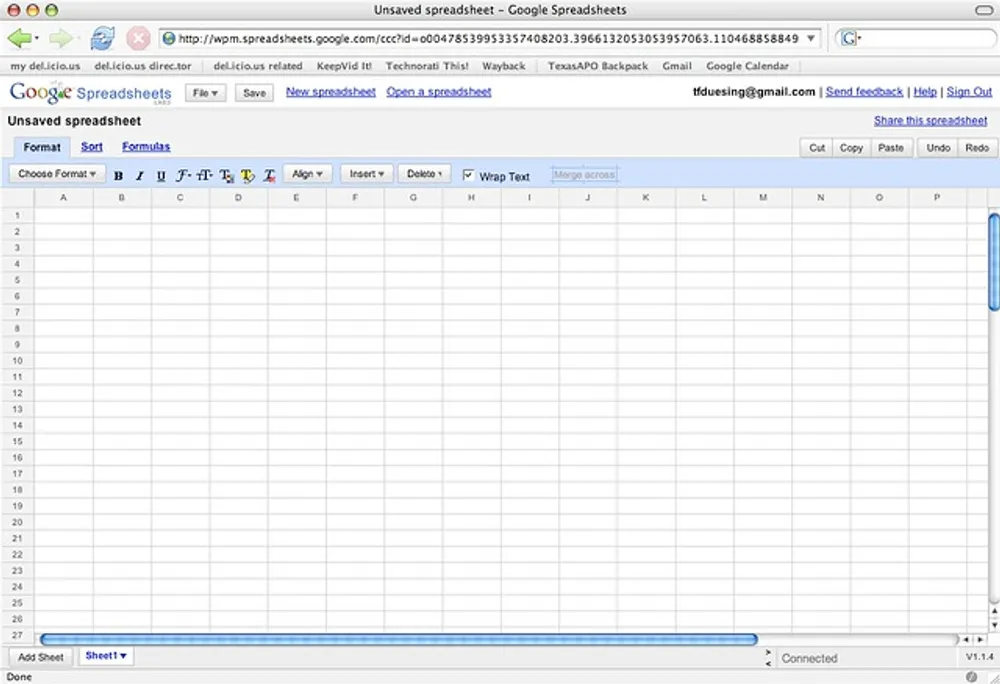Open the Share this spreadsheet link
The image size is (1000, 684).
pyautogui.click(x=930, y=120)
